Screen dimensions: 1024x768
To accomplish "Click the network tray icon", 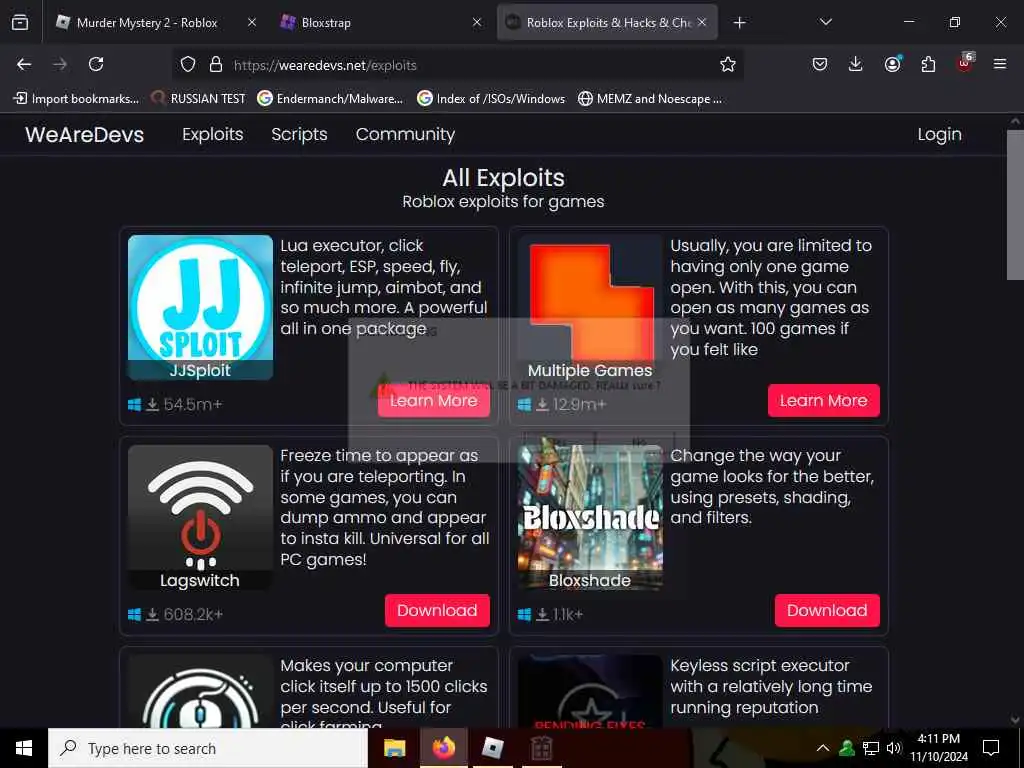I will [x=871, y=748].
